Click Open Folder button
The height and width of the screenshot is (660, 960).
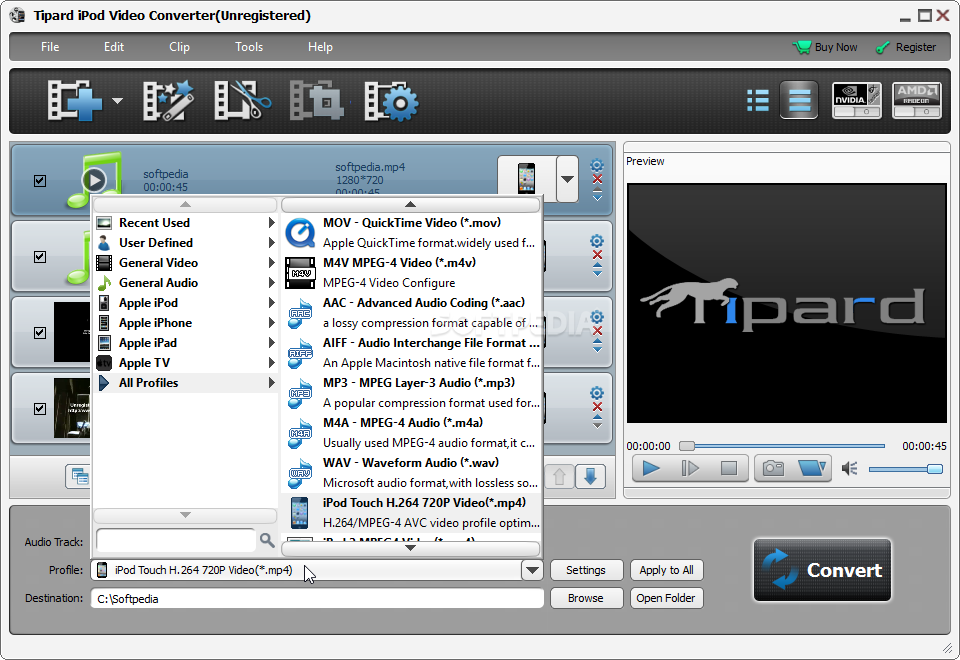(x=666, y=598)
